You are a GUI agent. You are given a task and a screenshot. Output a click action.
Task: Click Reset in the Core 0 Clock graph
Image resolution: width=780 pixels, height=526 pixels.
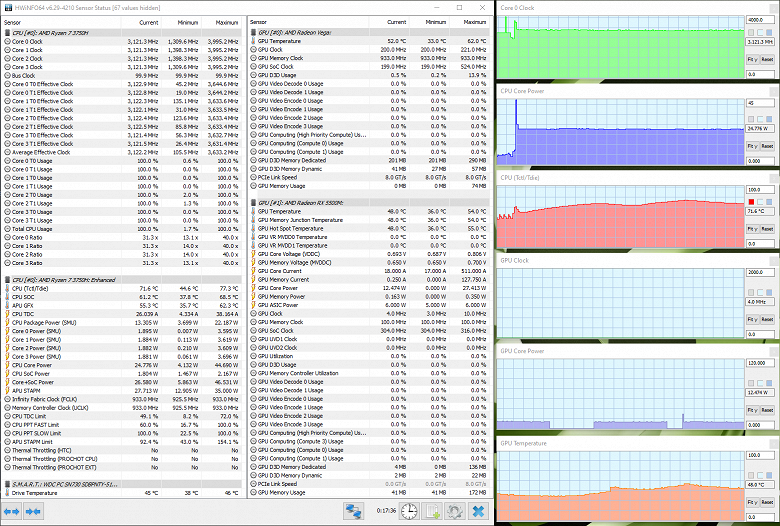767,59
